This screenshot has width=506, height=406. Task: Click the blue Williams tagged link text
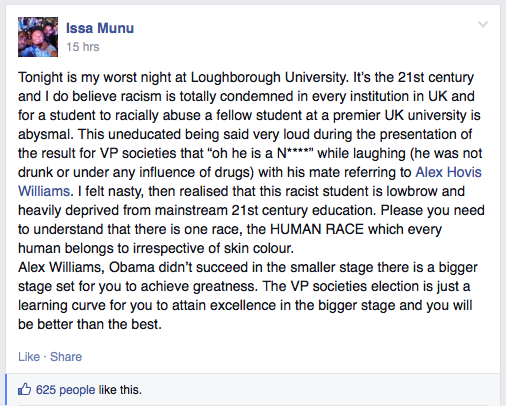click(x=44, y=191)
